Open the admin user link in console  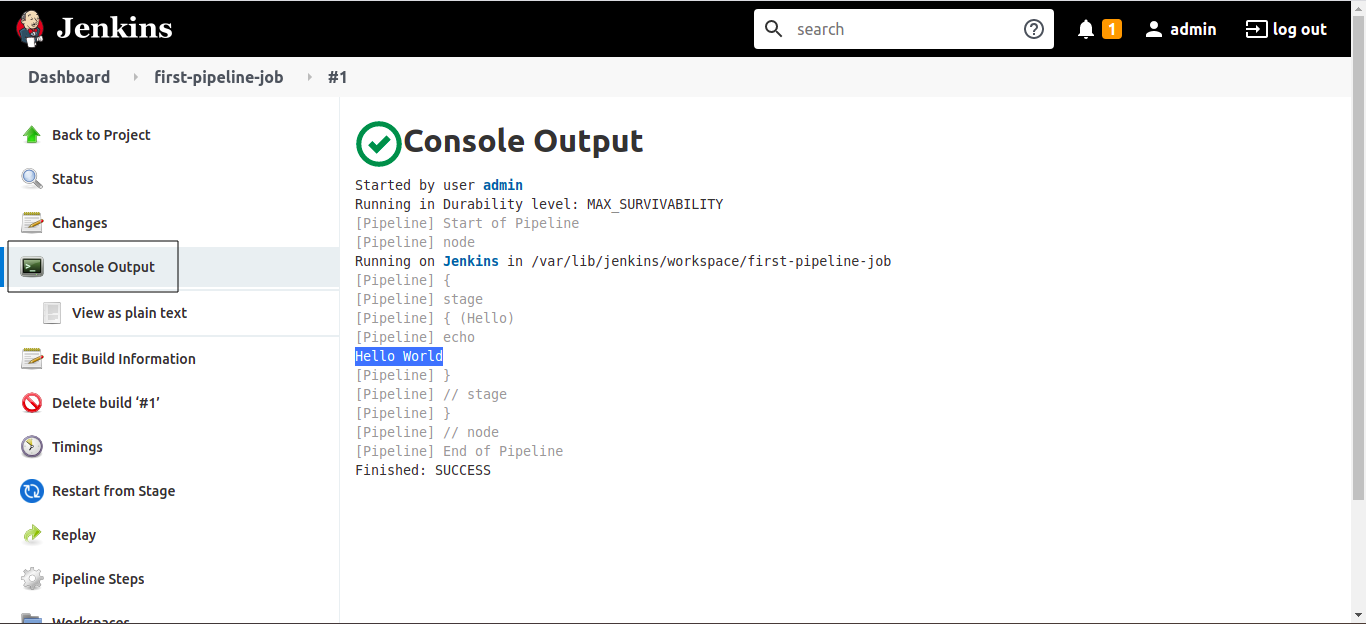(503, 185)
